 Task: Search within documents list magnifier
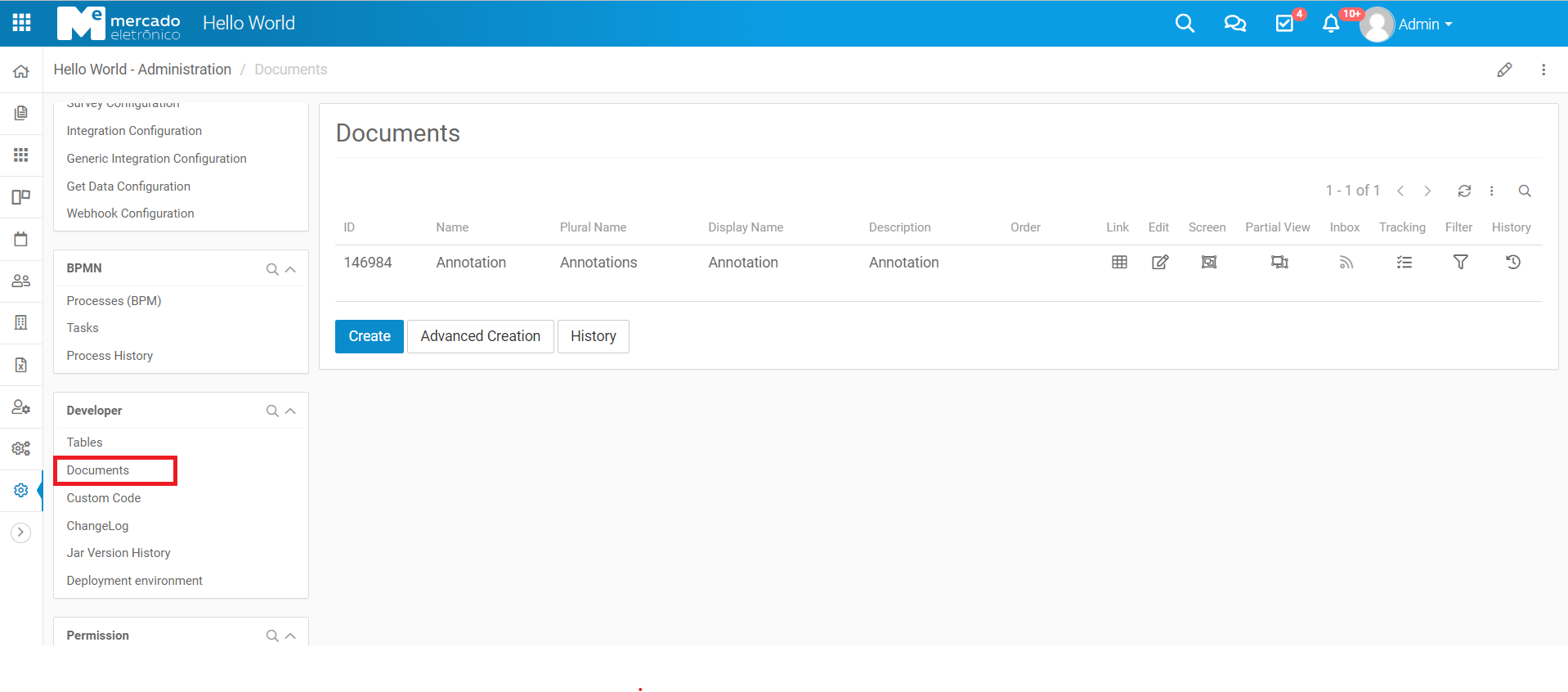point(1525,191)
